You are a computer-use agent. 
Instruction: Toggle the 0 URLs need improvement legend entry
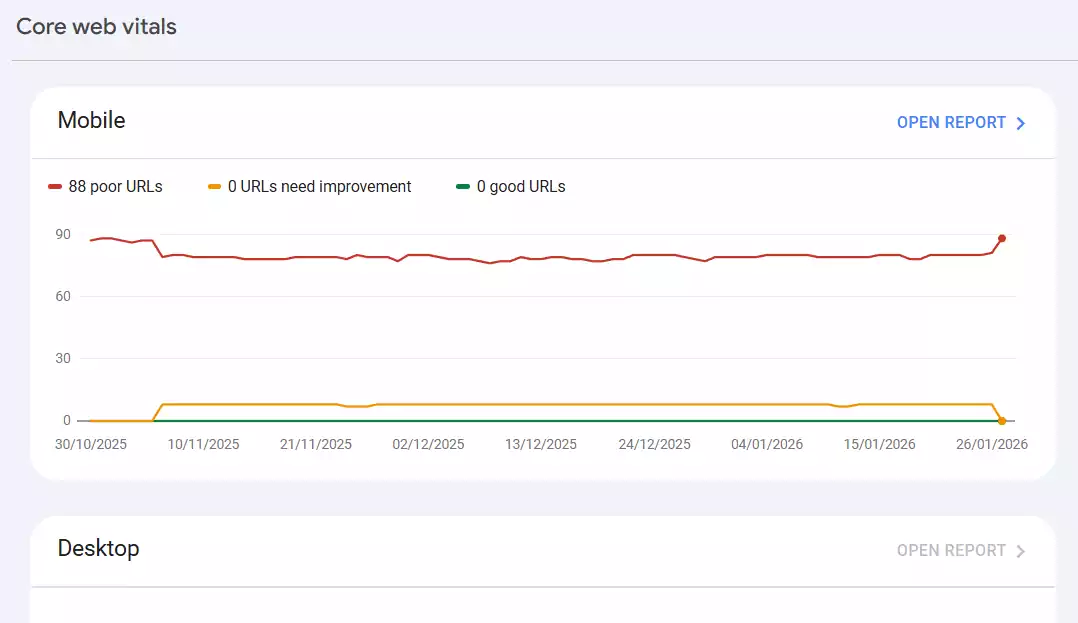coord(308,186)
